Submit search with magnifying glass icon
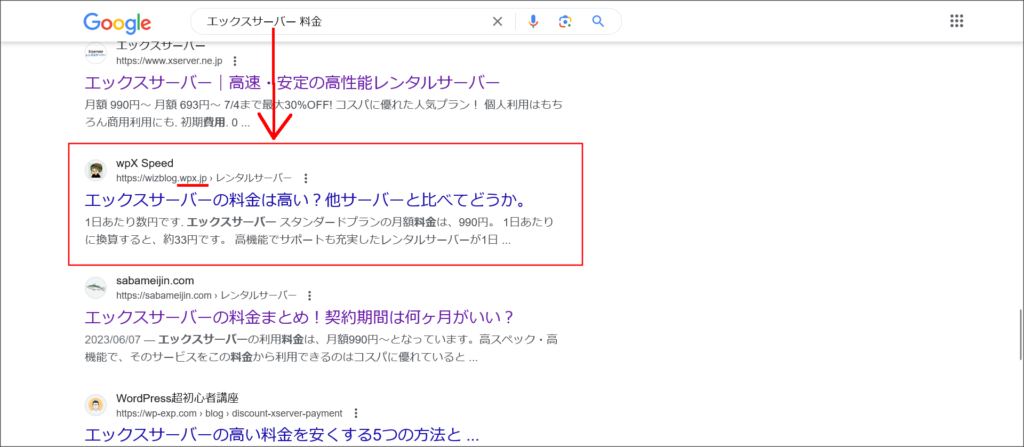The width and height of the screenshot is (1024, 447). tap(598, 22)
